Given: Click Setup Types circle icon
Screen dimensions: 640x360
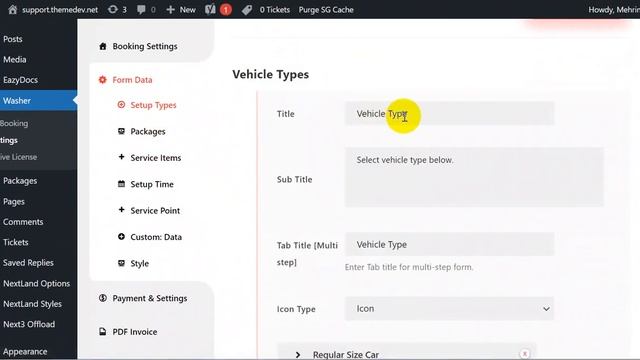Looking at the screenshot, I should pos(121,105).
